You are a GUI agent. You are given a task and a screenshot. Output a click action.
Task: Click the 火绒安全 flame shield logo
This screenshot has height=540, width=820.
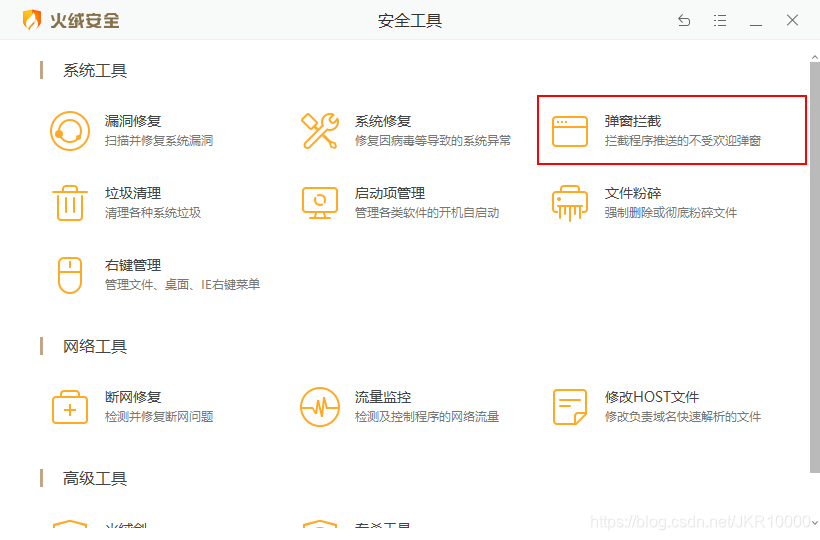point(32,20)
